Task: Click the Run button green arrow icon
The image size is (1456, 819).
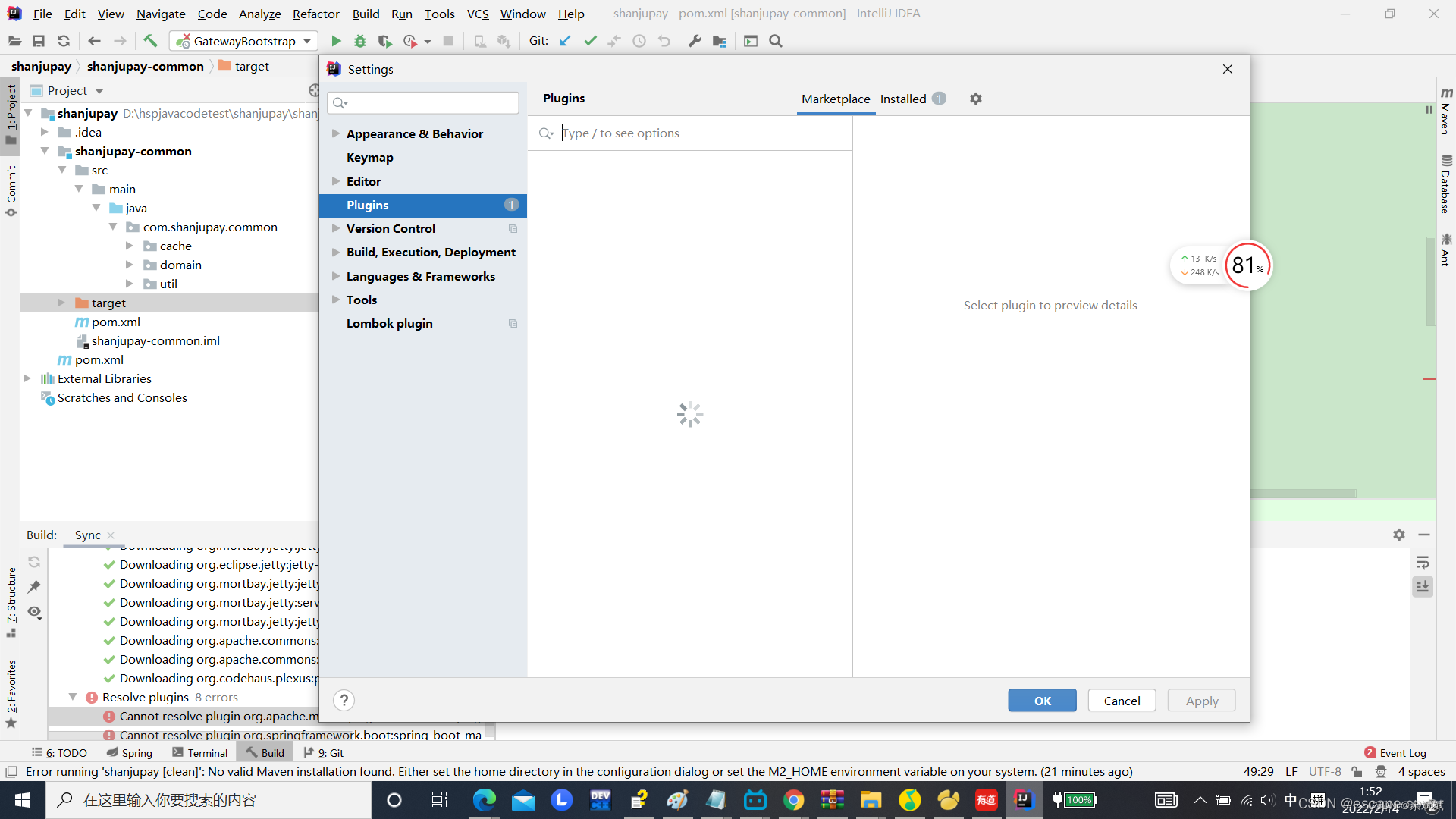Action: coord(336,41)
